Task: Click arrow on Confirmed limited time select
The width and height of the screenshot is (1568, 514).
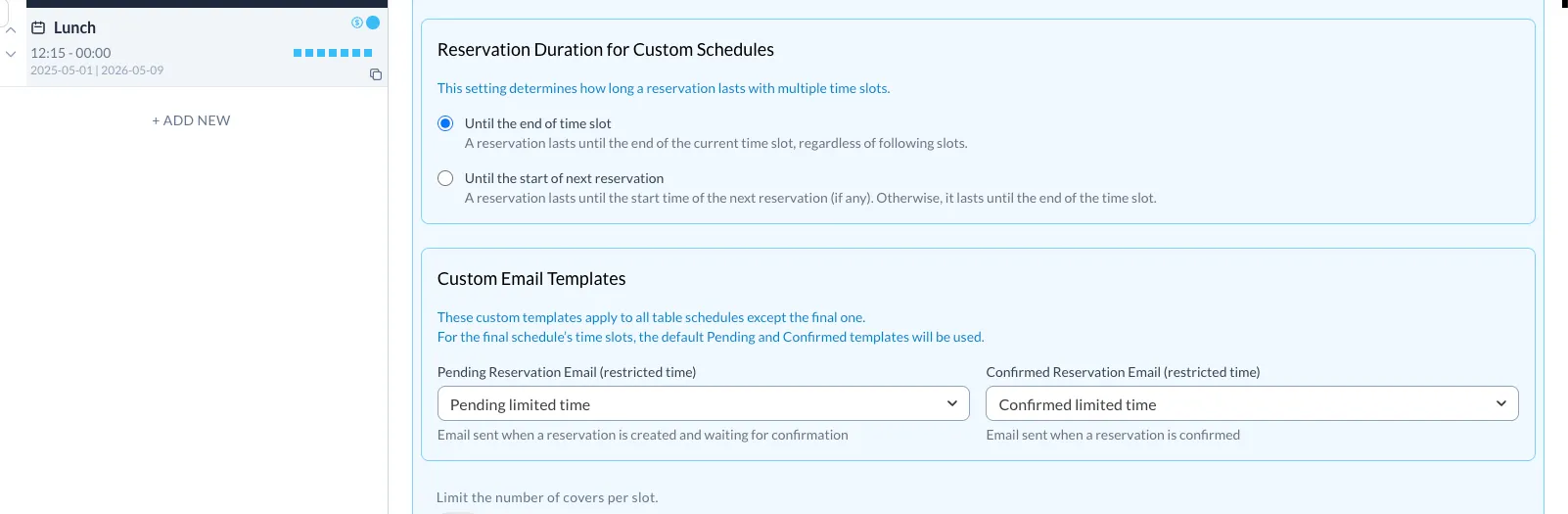Action: tap(1501, 403)
